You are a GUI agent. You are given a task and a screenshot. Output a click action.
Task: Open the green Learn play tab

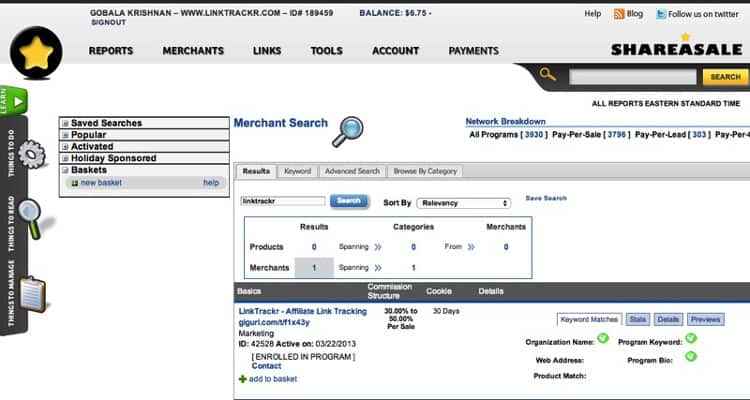[x=14, y=101]
